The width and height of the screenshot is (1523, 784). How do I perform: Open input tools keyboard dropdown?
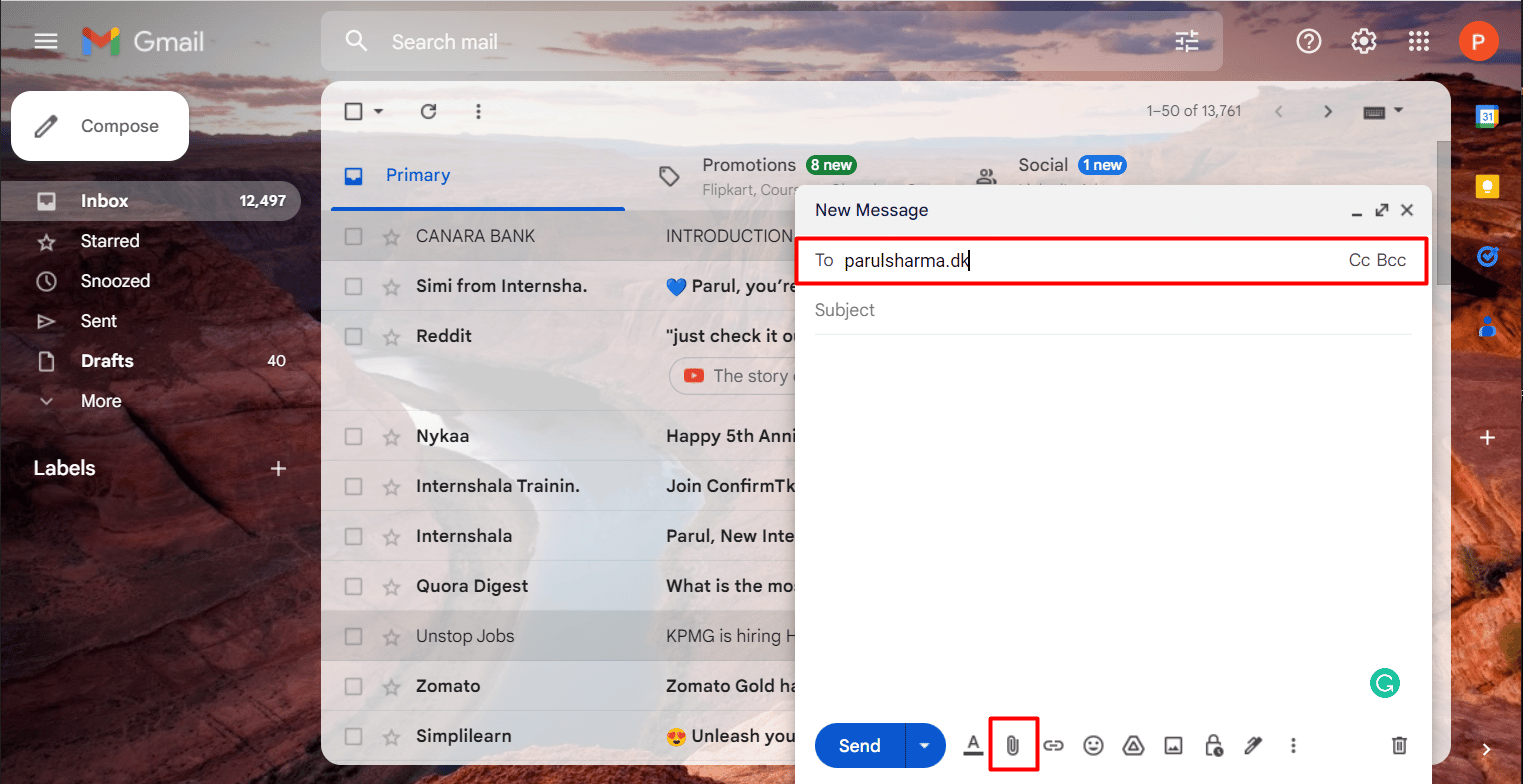[x=1384, y=111]
